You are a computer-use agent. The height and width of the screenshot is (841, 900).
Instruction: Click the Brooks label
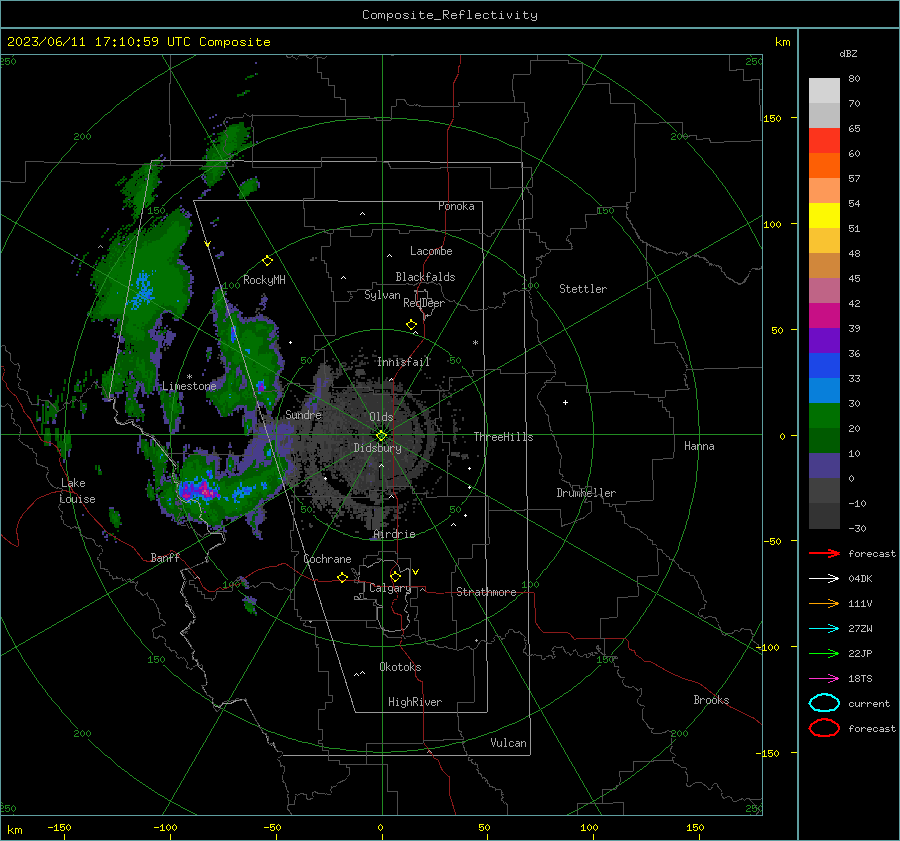point(711,700)
